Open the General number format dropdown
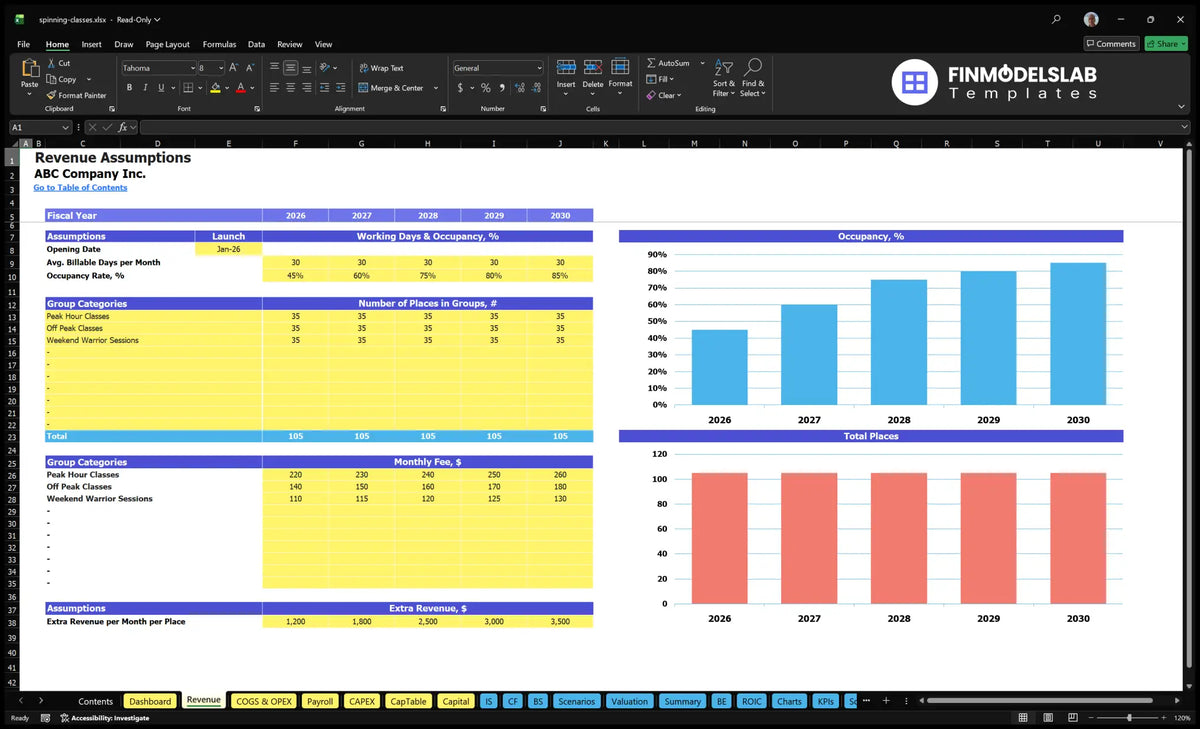The image size is (1200, 729). click(539, 68)
